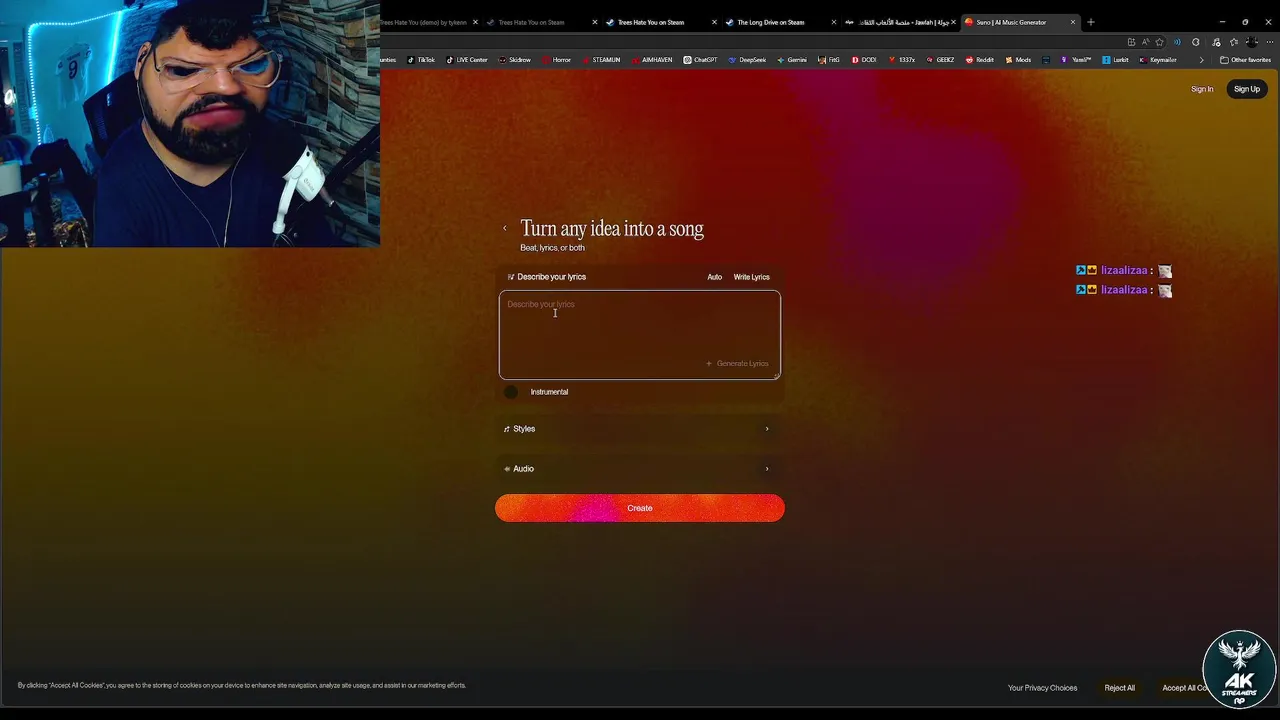Open the DODI bookmark

click(864, 60)
